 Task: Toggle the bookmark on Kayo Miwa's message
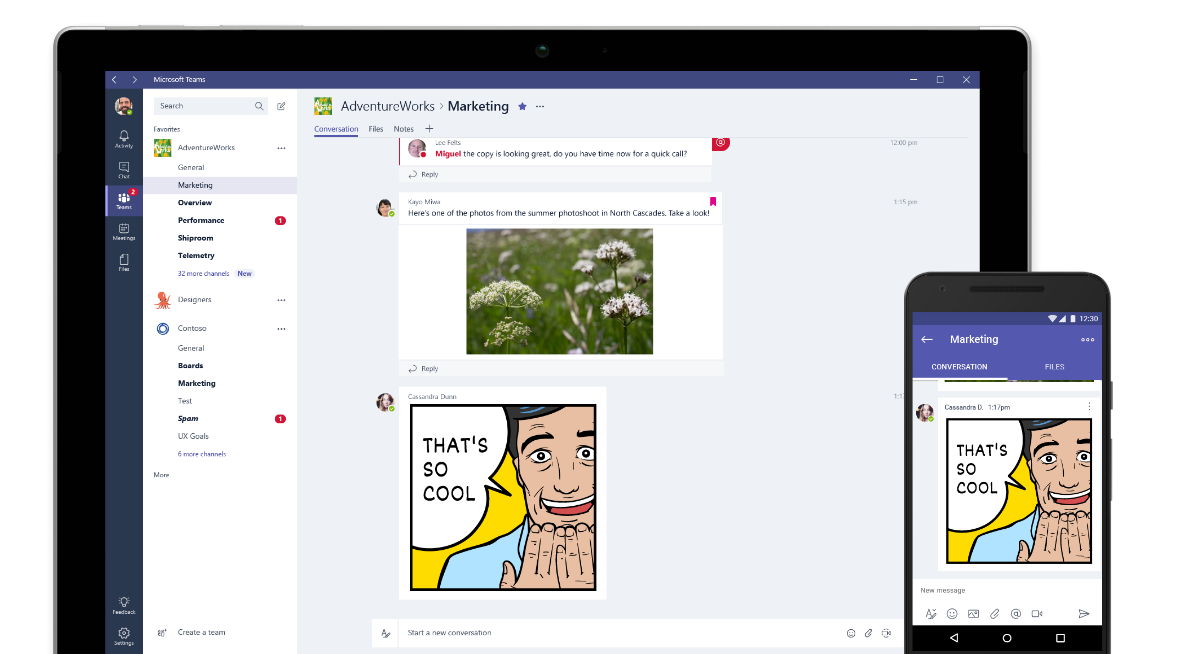pyautogui.click(x=713, y=201)
